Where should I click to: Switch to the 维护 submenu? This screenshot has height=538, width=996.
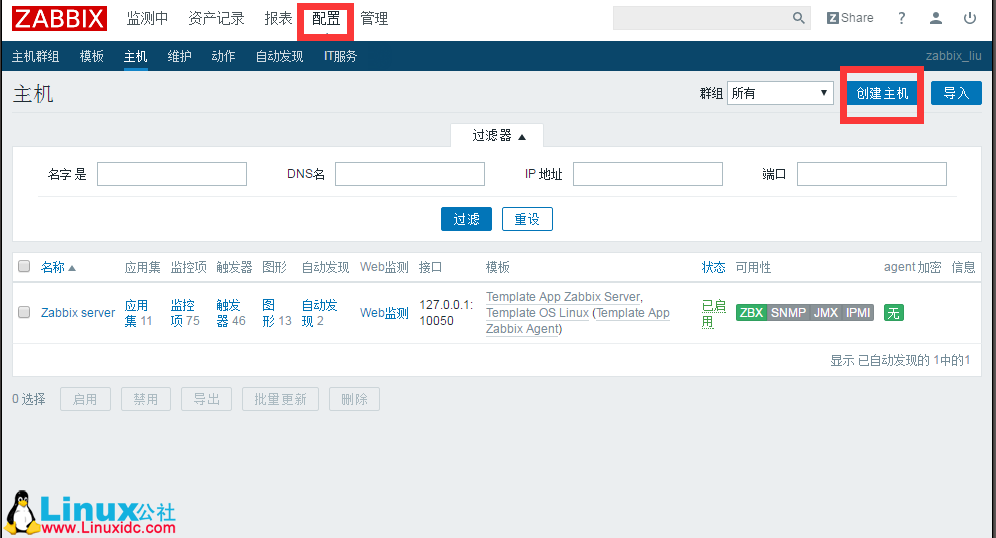(179, 56)
